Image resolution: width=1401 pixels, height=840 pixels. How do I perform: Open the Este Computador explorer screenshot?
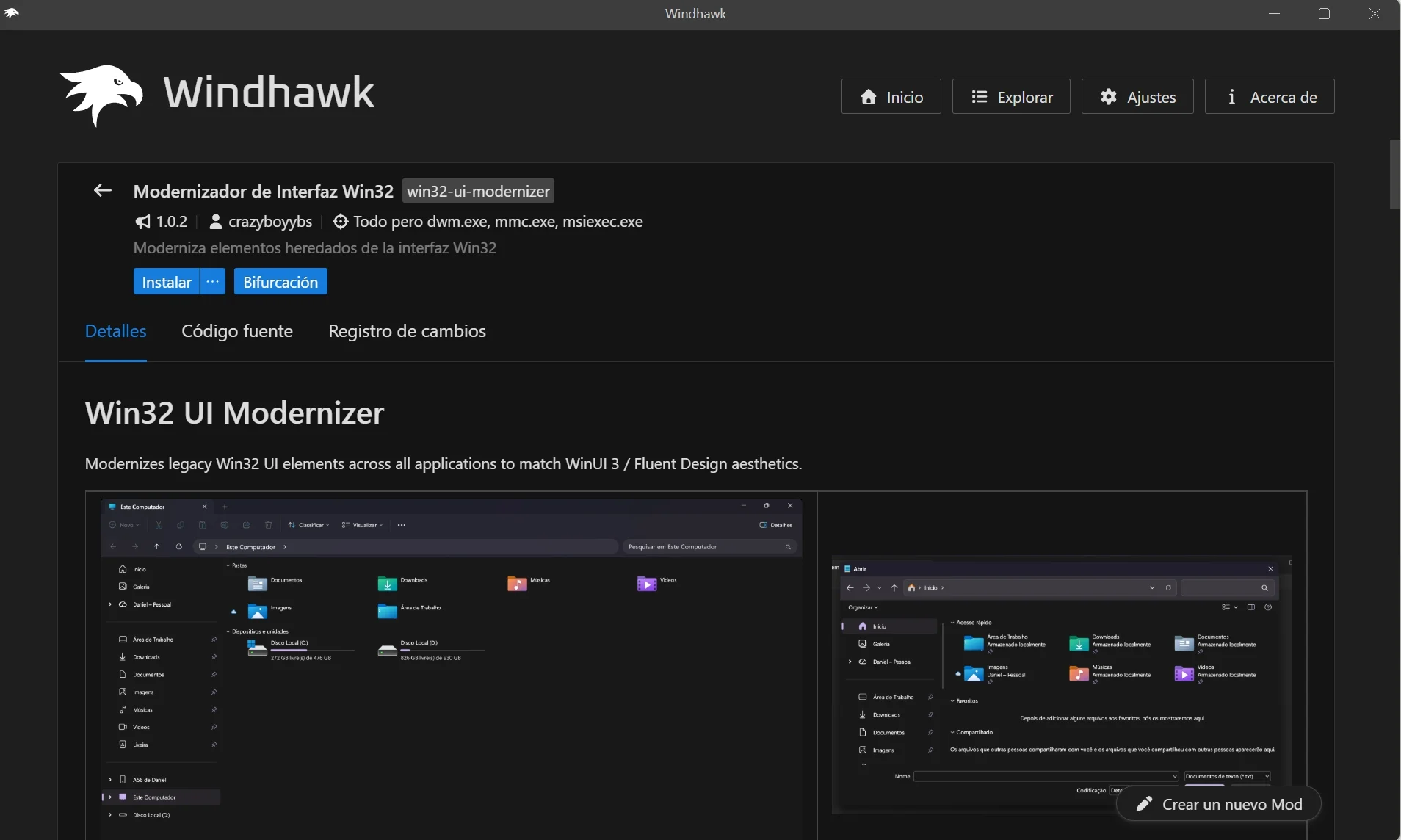[451, 668]
